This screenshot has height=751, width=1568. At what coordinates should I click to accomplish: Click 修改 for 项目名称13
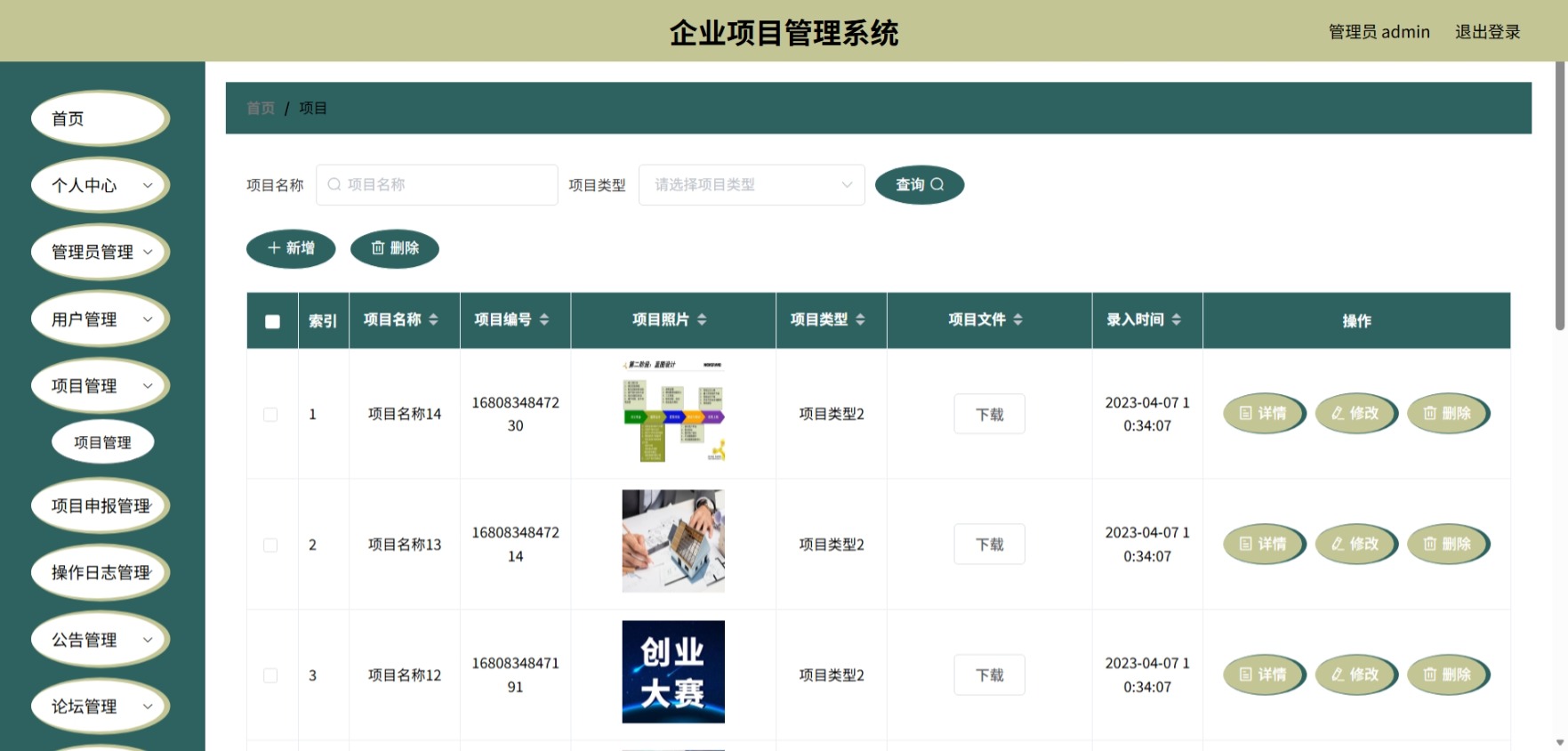tap(1355, 545)
